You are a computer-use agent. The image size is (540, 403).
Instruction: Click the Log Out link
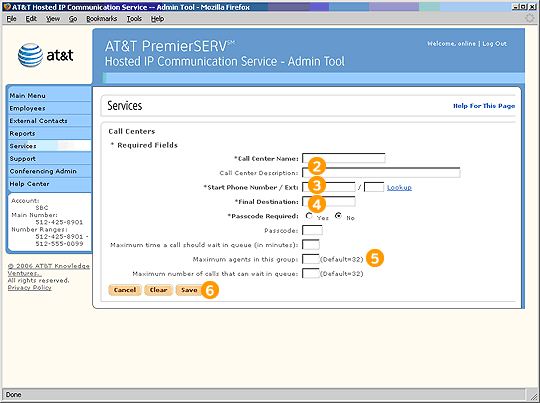(494, 44)
